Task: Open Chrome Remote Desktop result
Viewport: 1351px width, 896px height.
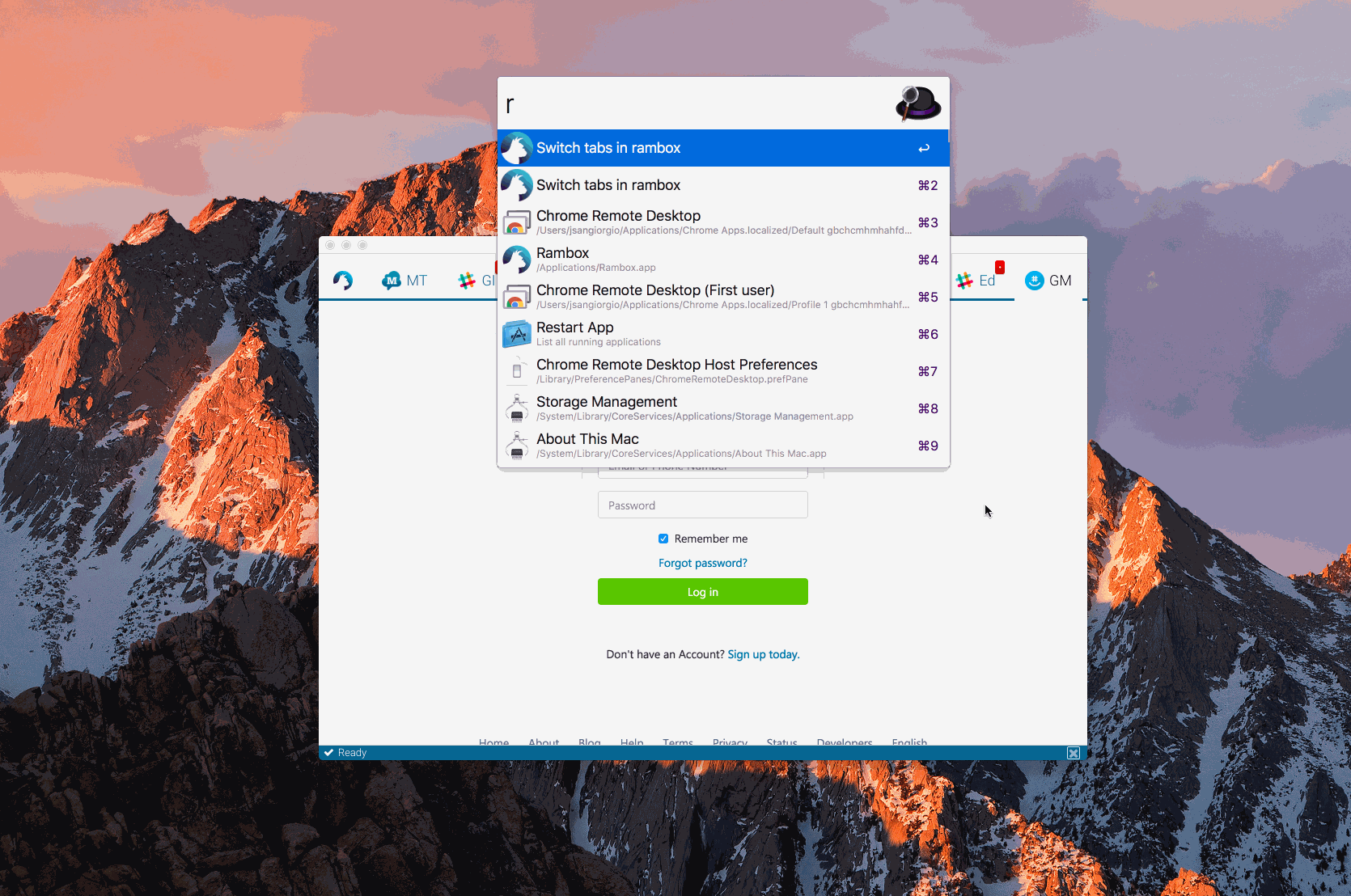Action: click(x=723, y=222)
